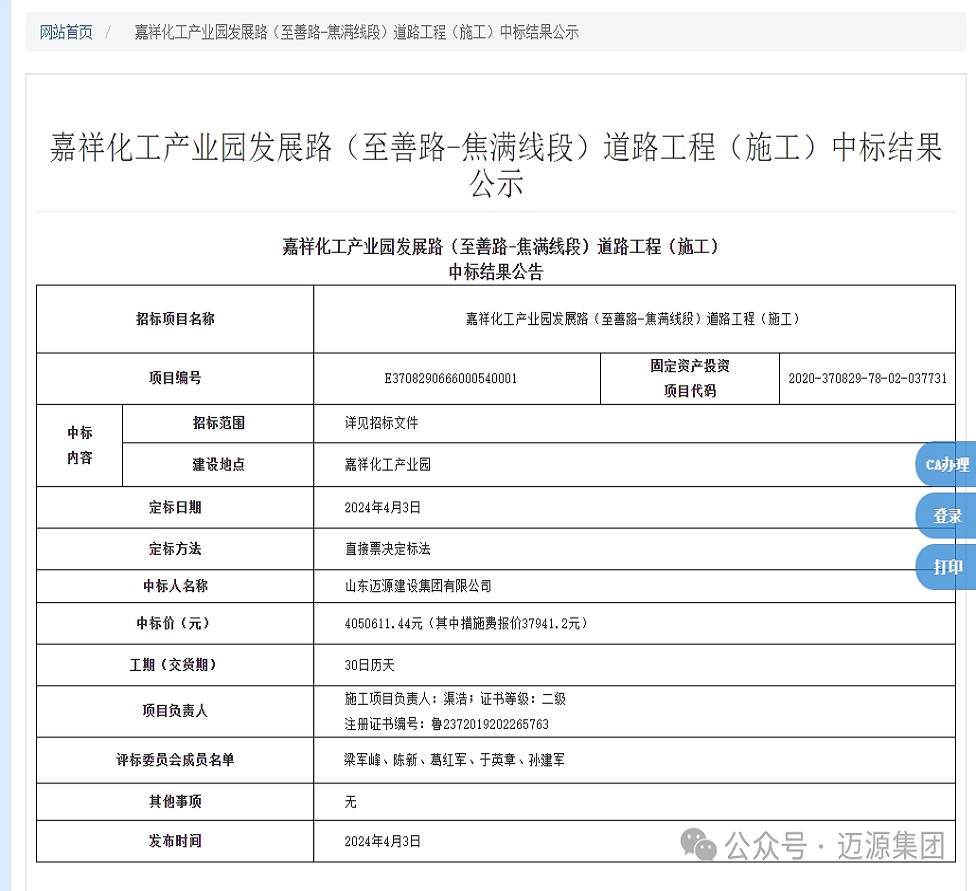
Task: Select the location value 嘉祥化工产业园
Action: click(388, 464)
